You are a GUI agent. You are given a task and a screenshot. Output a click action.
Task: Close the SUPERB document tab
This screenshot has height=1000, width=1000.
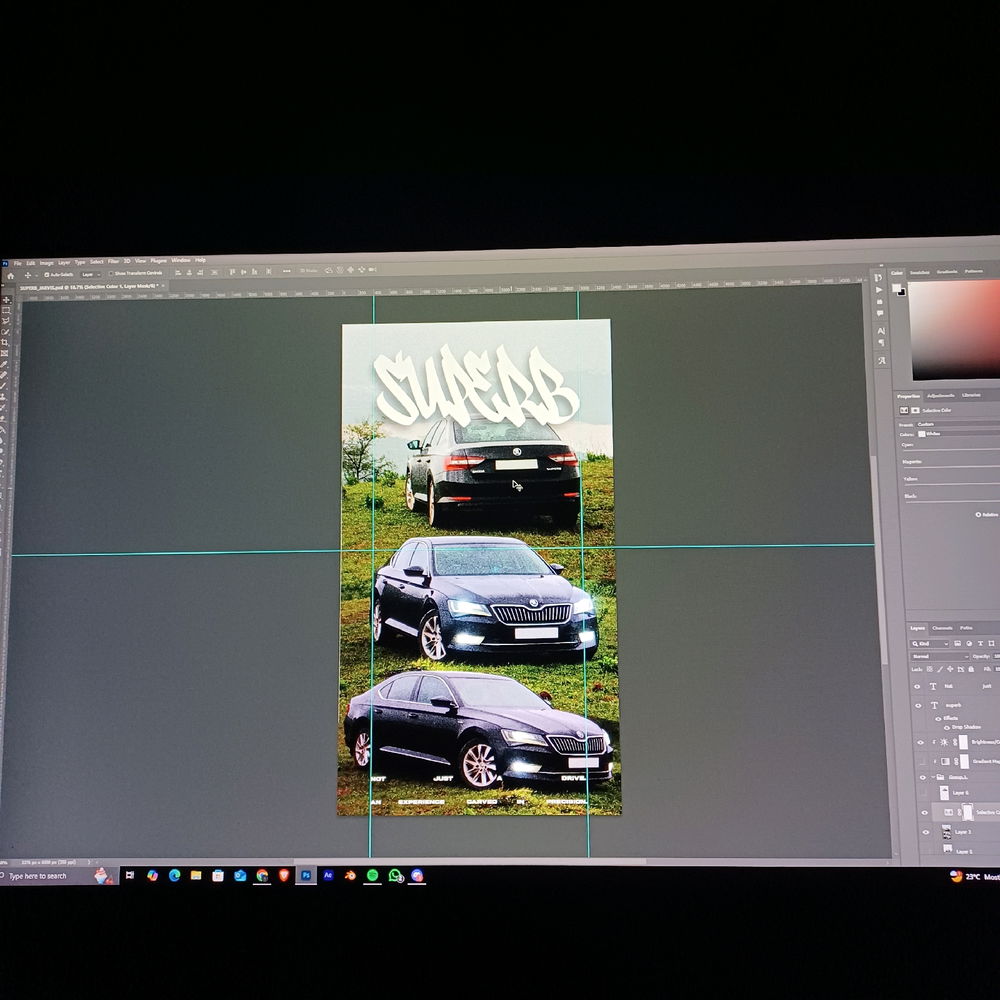pos(163,286)
